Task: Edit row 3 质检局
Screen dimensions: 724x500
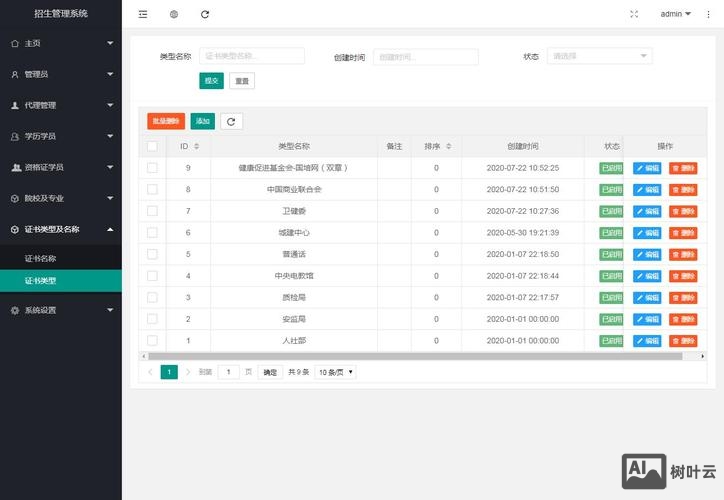Action: (x=647, y=298)
